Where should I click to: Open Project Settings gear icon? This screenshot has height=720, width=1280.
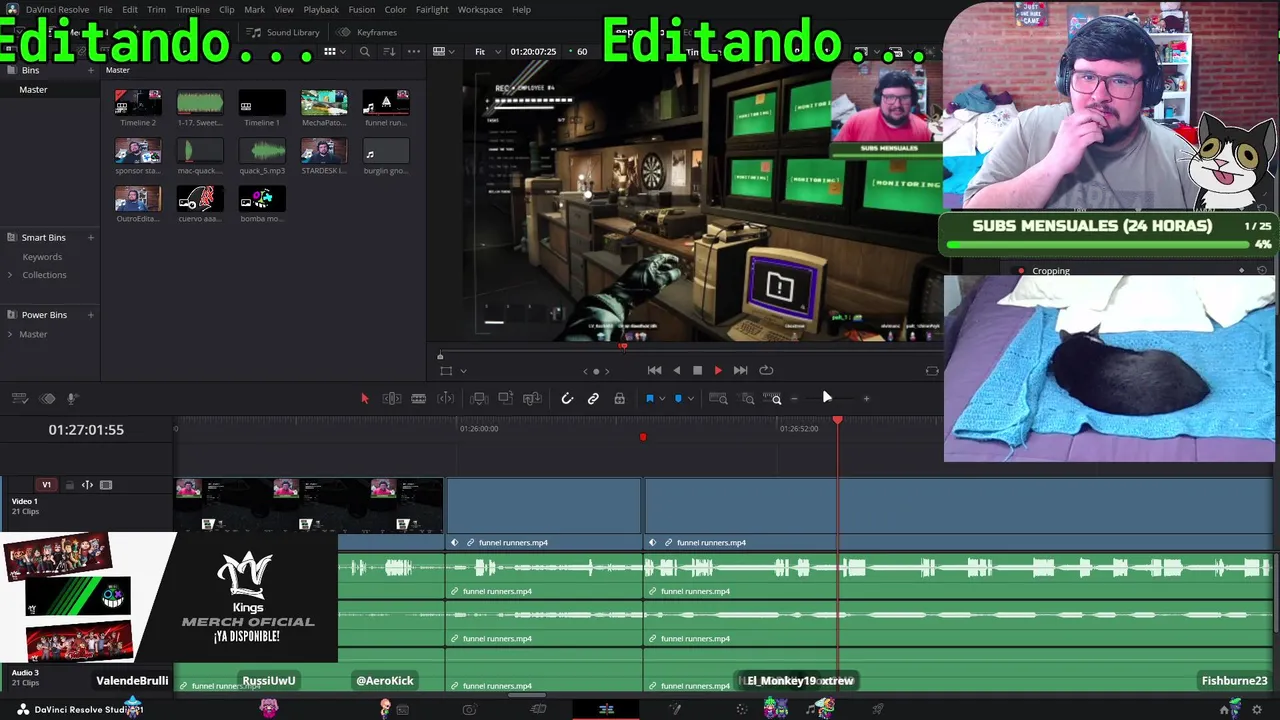(x=1257, y=709)
